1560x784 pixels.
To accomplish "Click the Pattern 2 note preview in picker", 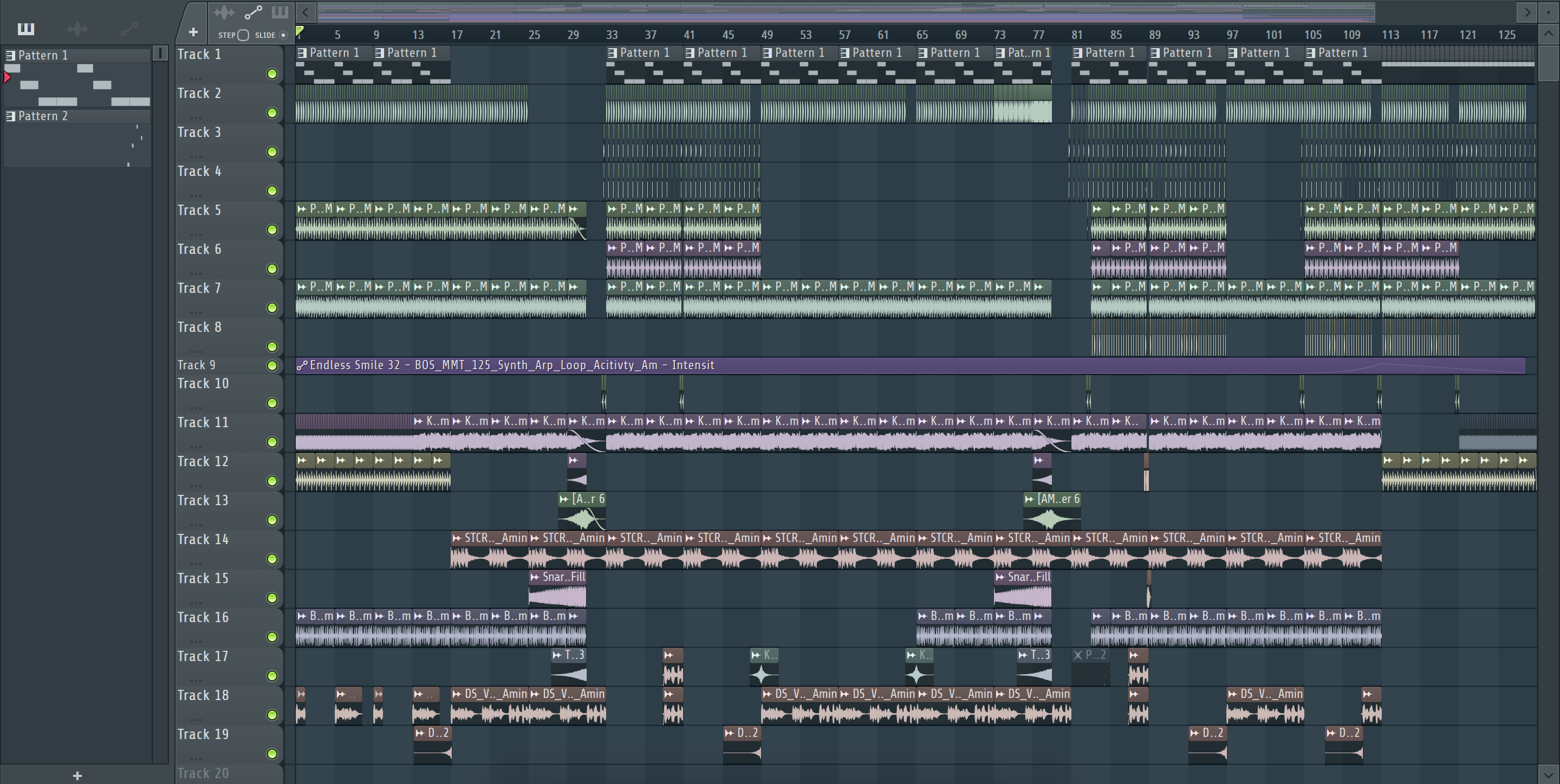I will pyautogui.click(x=77, y=145).
